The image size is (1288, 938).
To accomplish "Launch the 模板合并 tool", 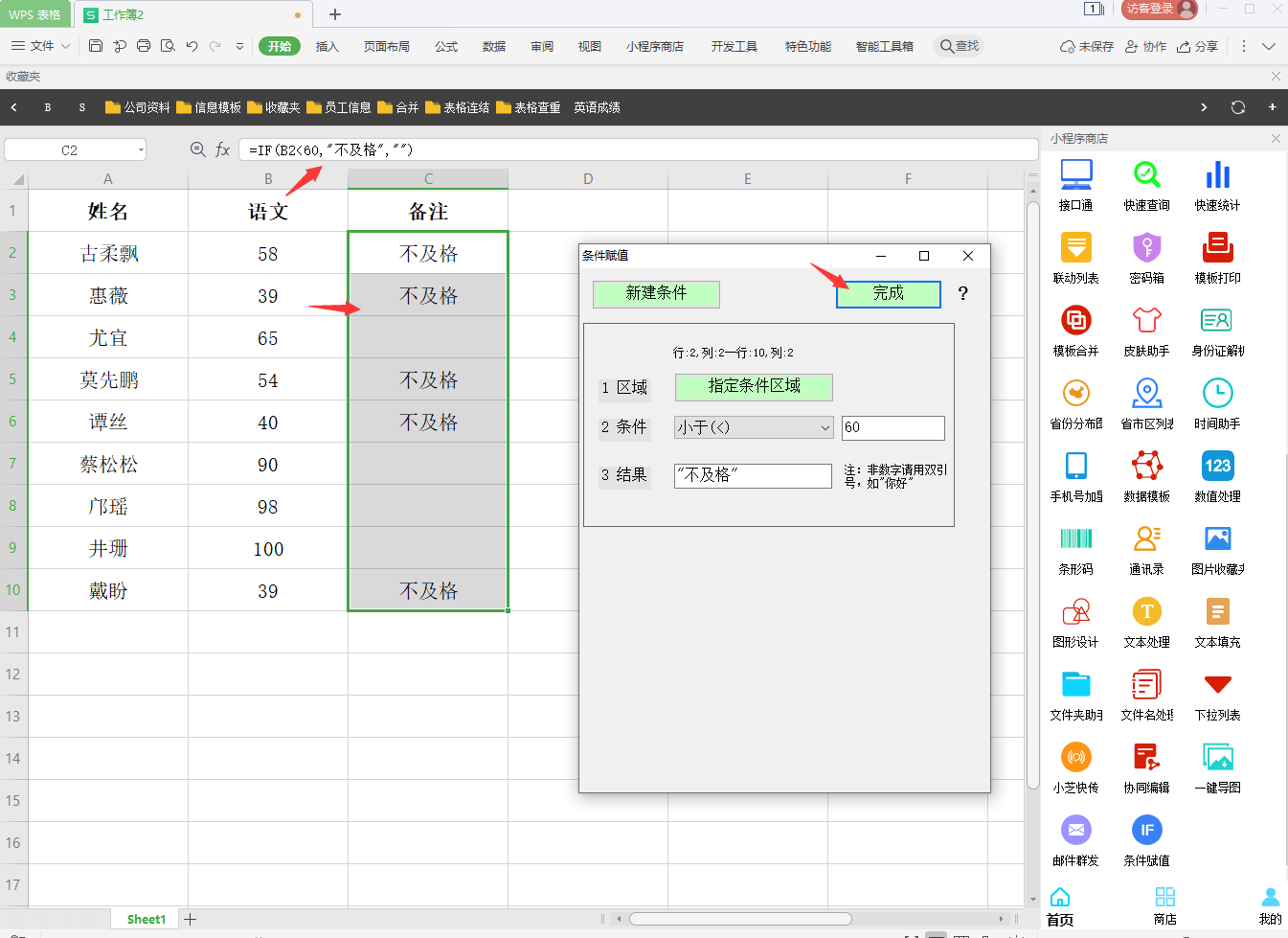I will 1075,331.
